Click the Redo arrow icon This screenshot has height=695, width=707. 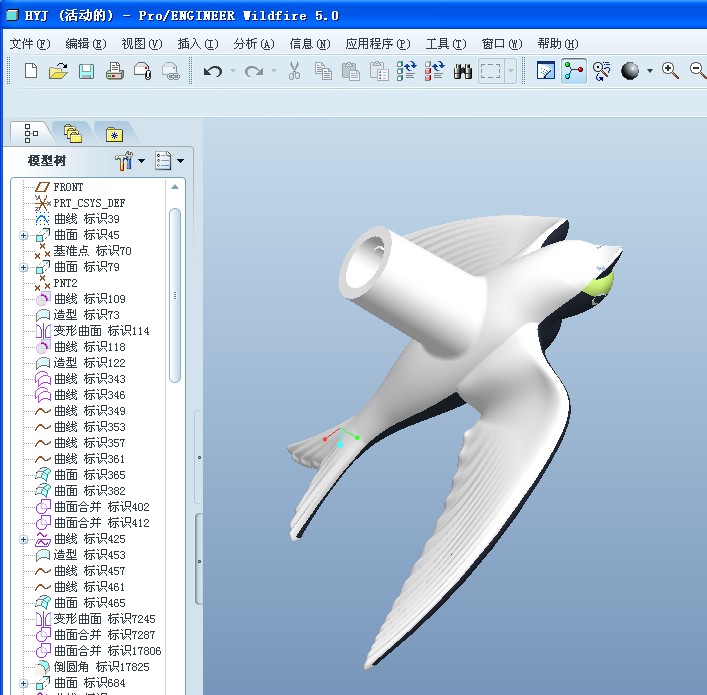click(254, 71)
